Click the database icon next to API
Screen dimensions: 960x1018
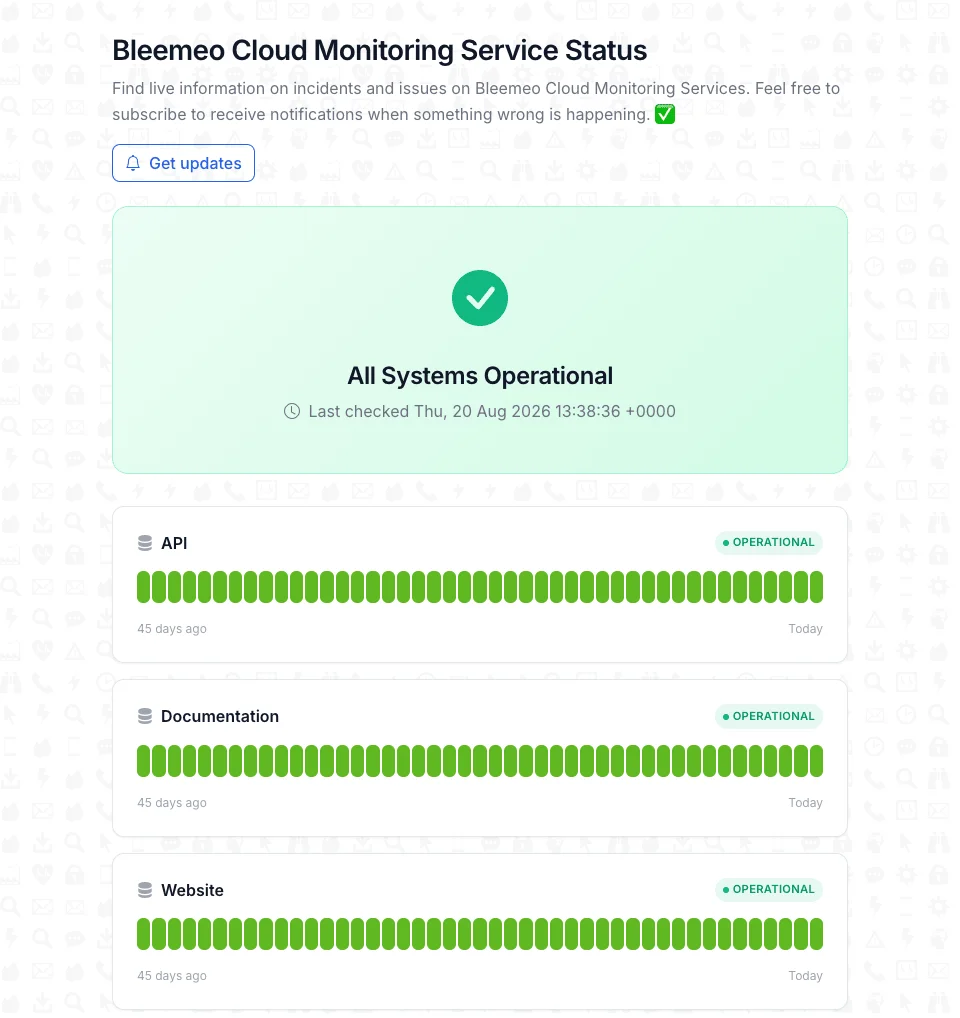pyautogui.click(x=145, y=544)
